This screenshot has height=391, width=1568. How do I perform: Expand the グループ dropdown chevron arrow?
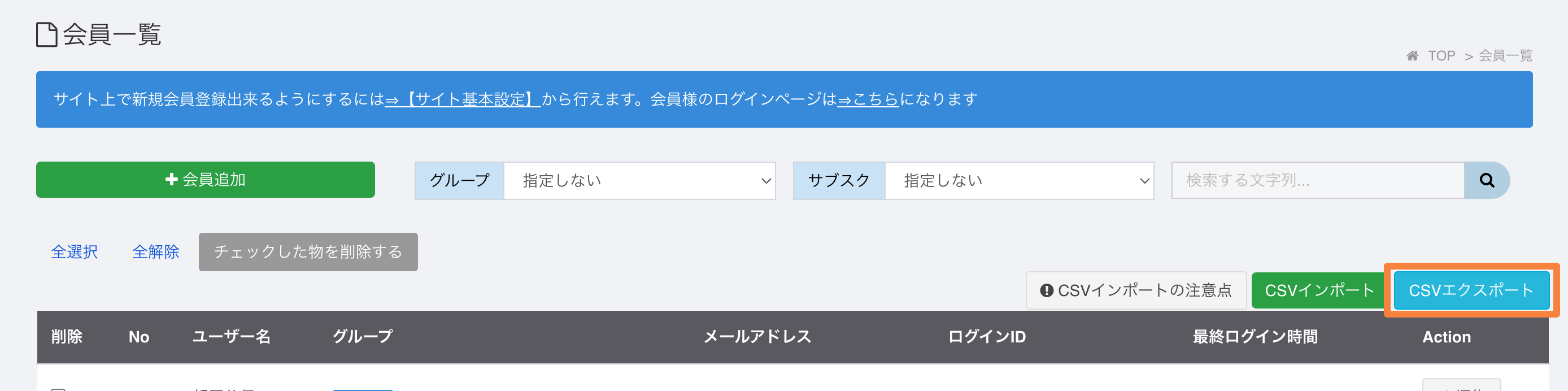click(766, 181)
